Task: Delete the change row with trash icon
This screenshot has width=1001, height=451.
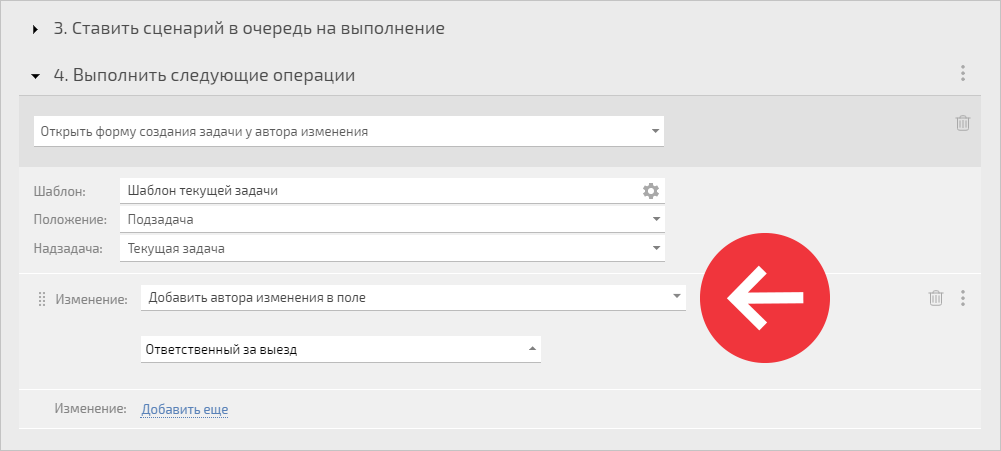Action: pos(936,298)
